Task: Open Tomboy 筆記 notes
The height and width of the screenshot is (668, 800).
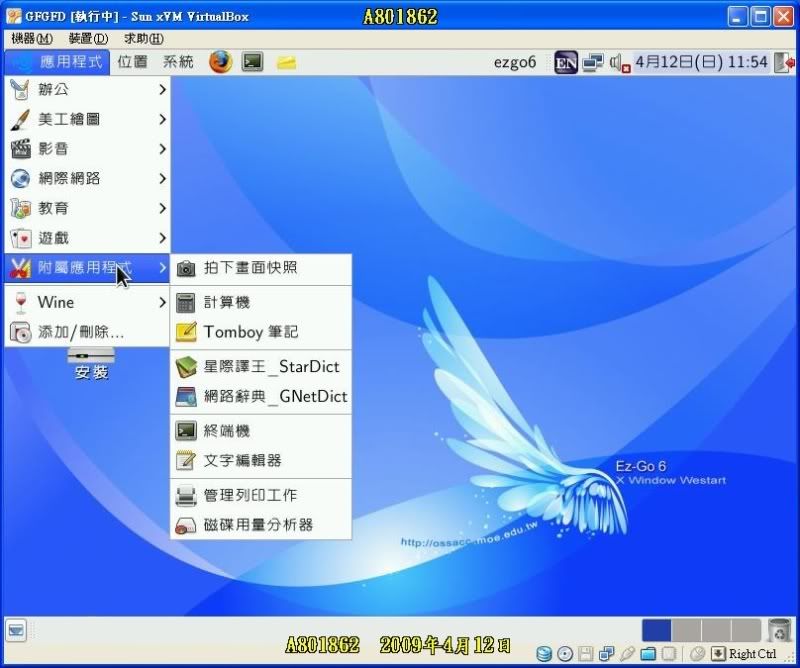Action: coord(261,332)
